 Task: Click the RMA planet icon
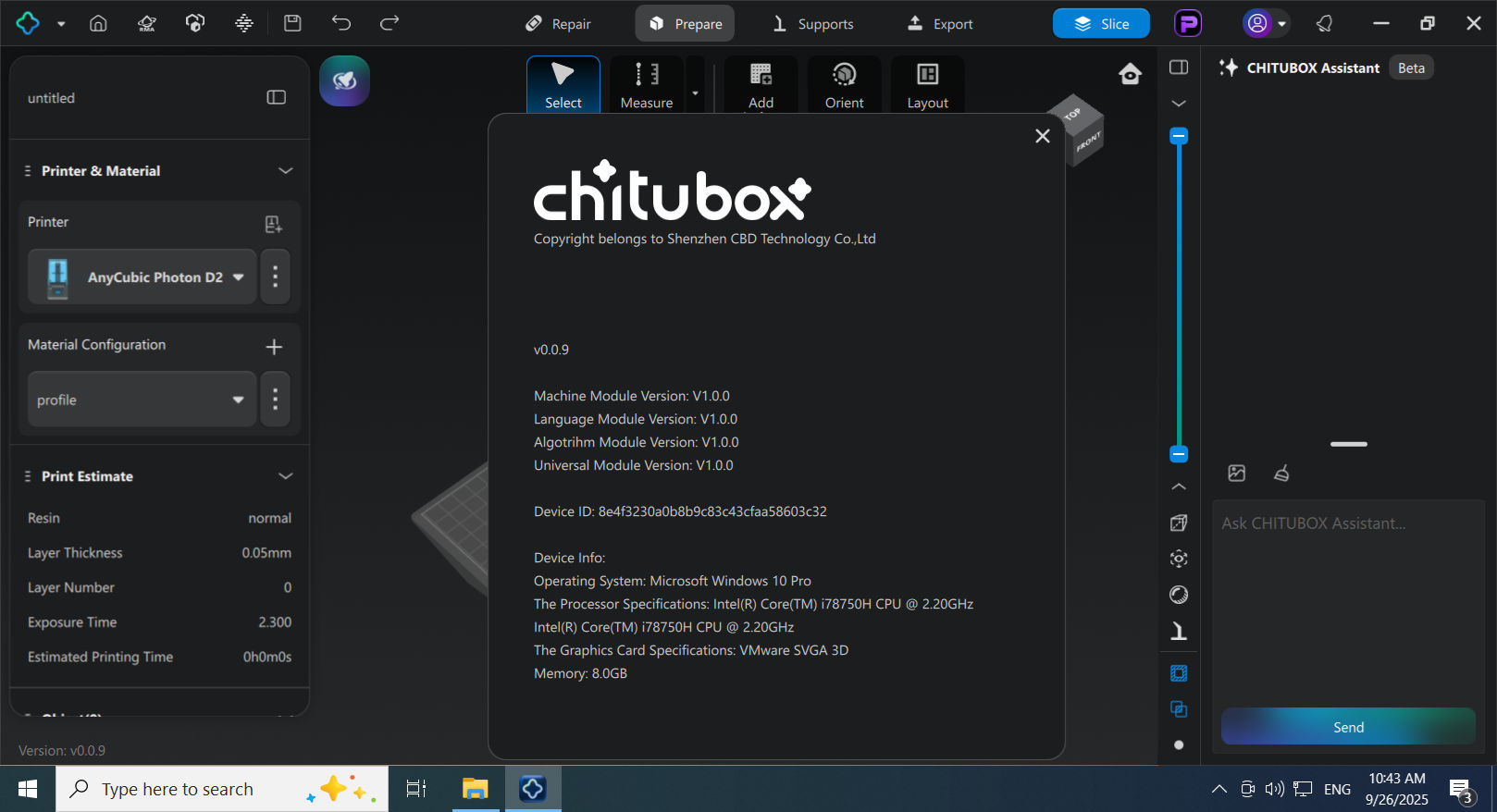pyautogui.click(x=146, y=23)
